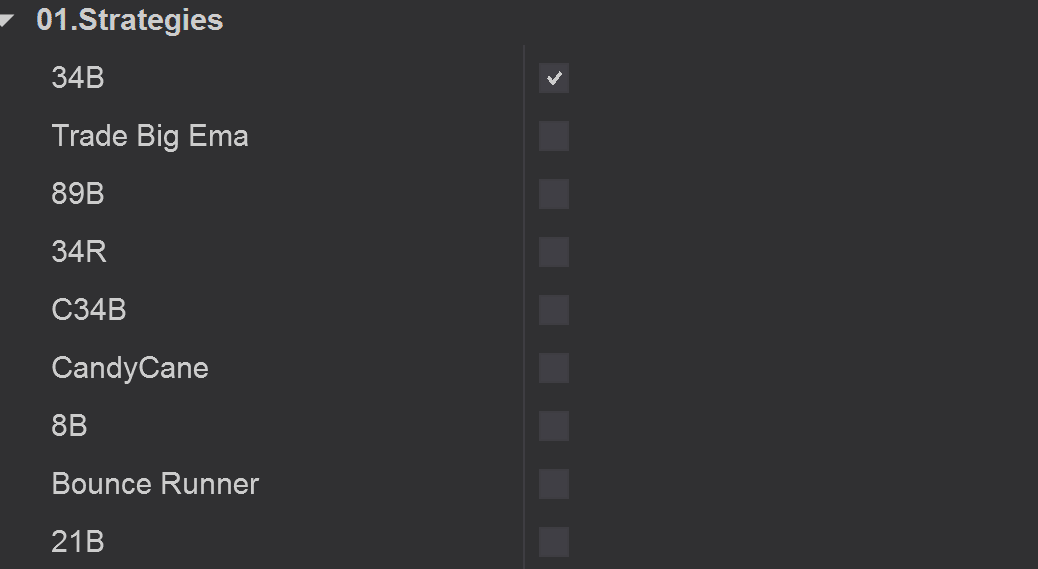The image size is (1038, 569).
Task: Highlight the 34R property row label
Action: [x=79, y=252]
